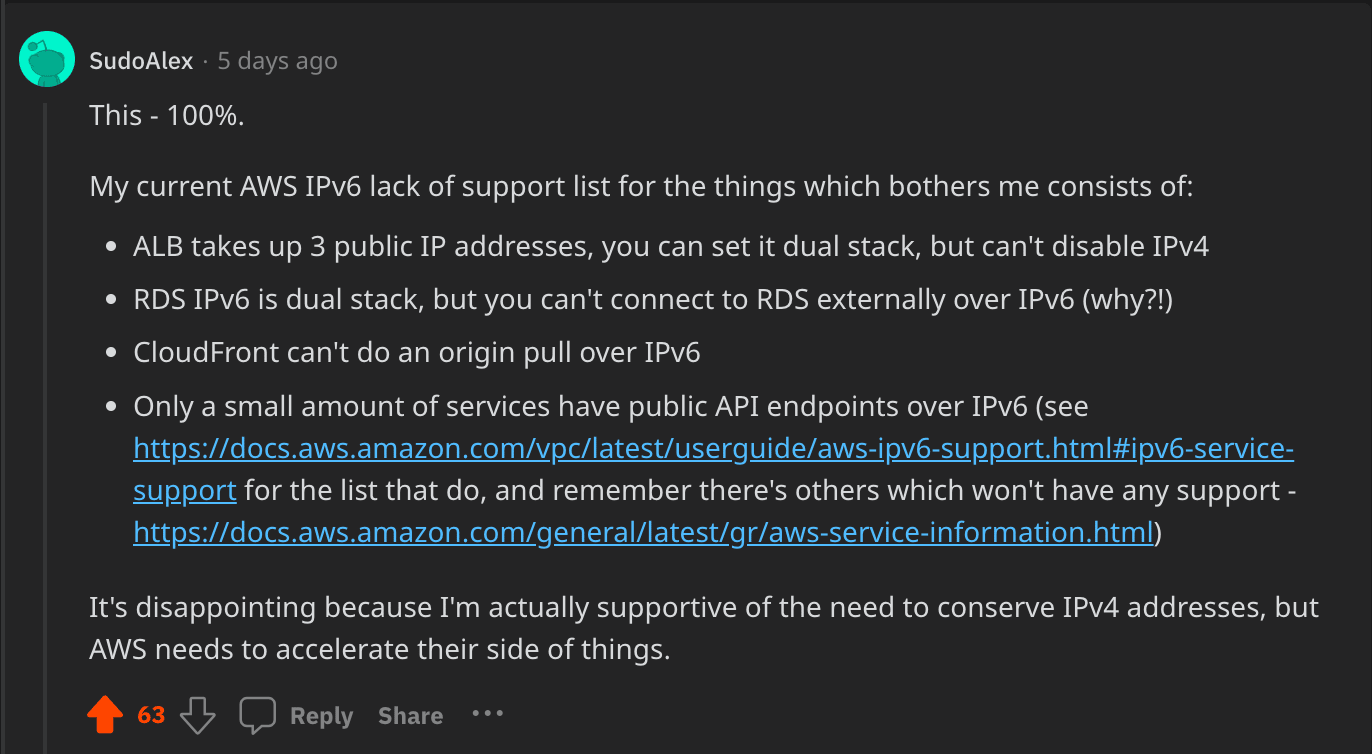Viewport: 1372px width, 754px height.
Task: Click the vote count number 63
Action: [151, 716]
